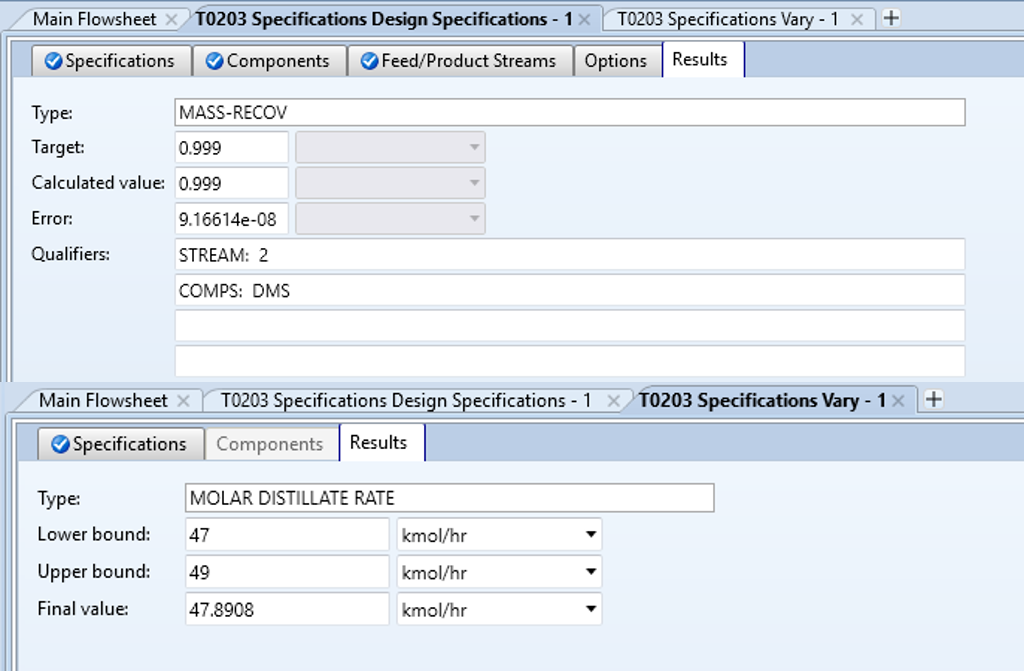This screenshot has width=1024, height=671.
Task: Close the Design Specifications tab in bottom panel
Action: point(614,401)
